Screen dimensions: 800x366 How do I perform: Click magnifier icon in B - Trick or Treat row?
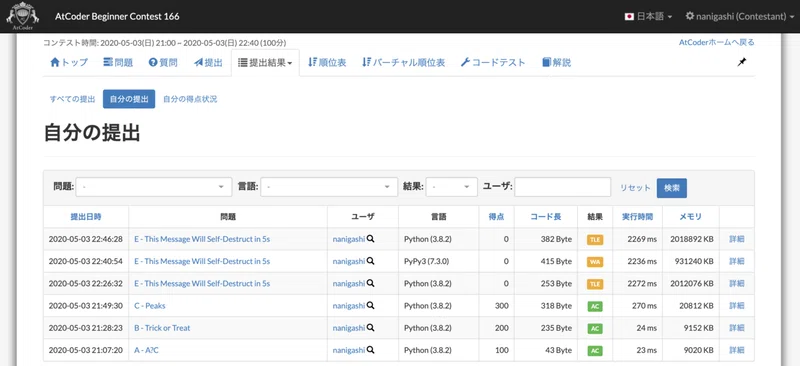pyautogui.click(x=370, y=328)
